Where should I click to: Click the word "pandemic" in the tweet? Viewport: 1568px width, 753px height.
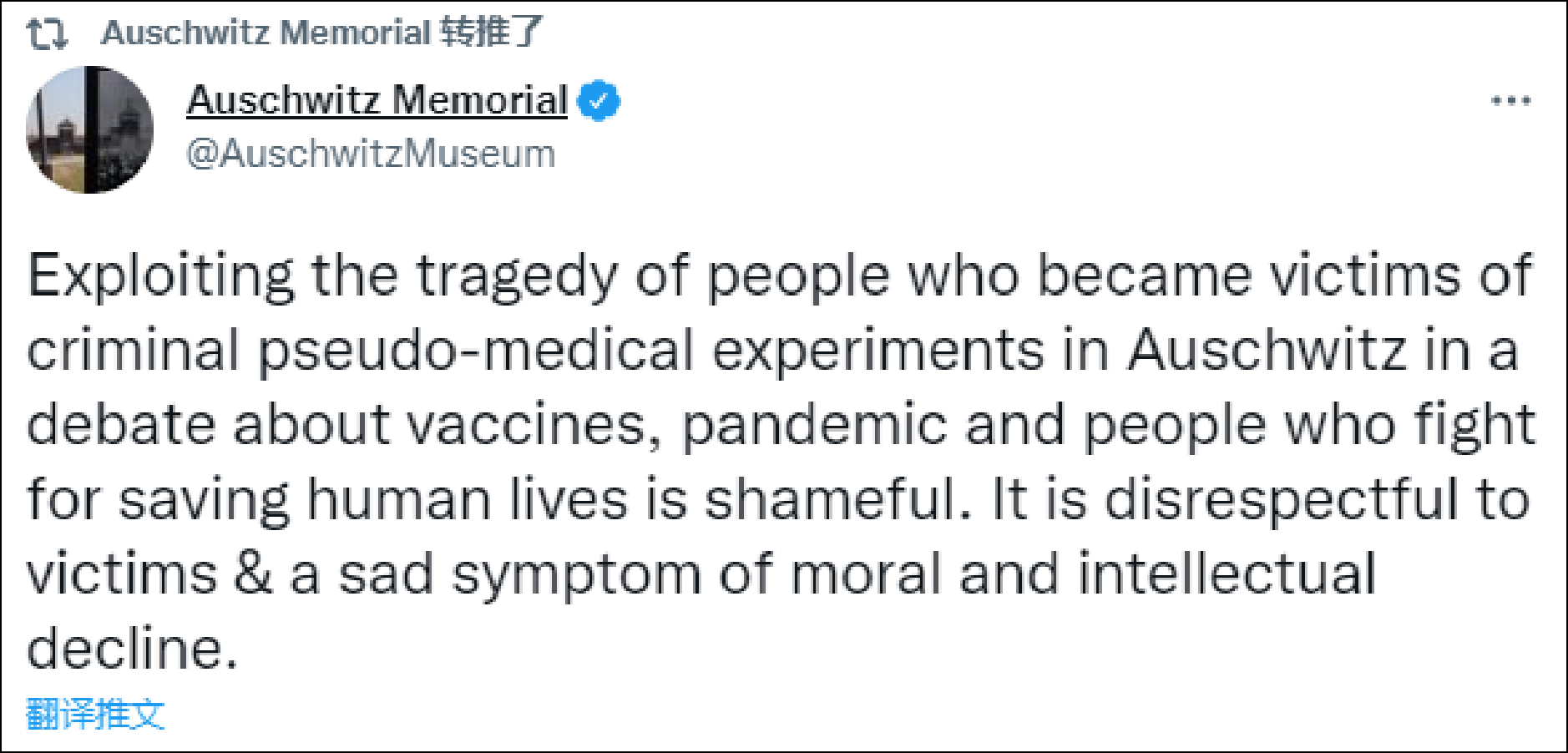point(815,426)
